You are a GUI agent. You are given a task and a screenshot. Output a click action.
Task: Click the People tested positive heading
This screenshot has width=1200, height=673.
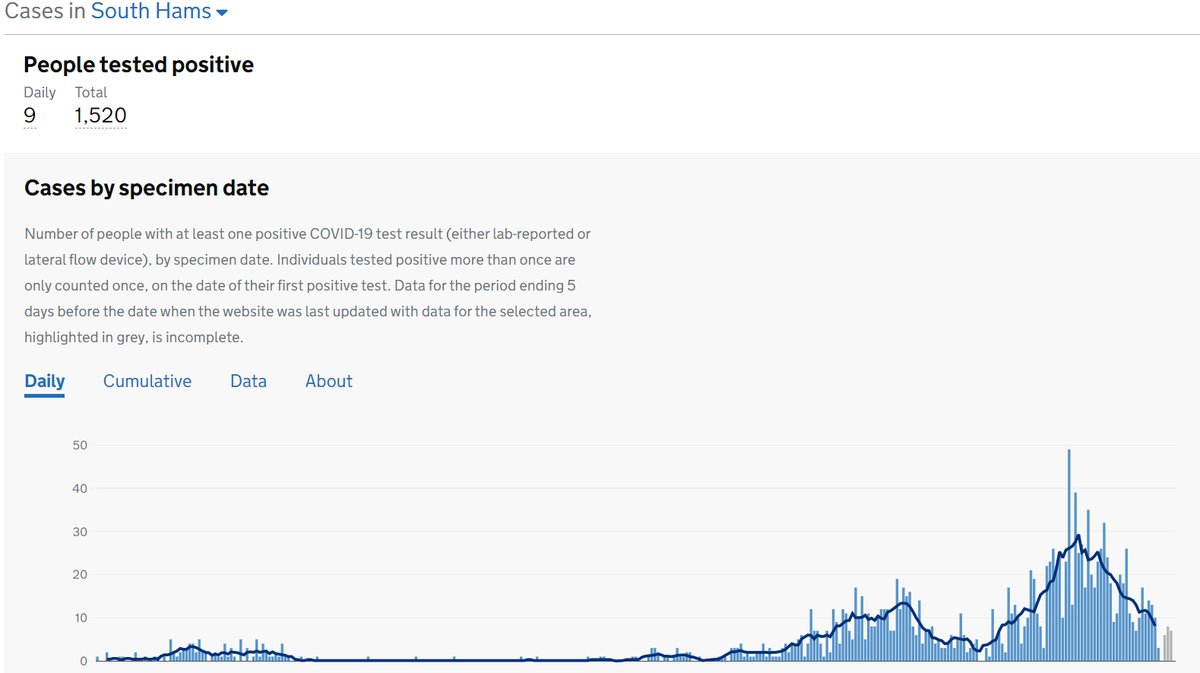point(139,65)
